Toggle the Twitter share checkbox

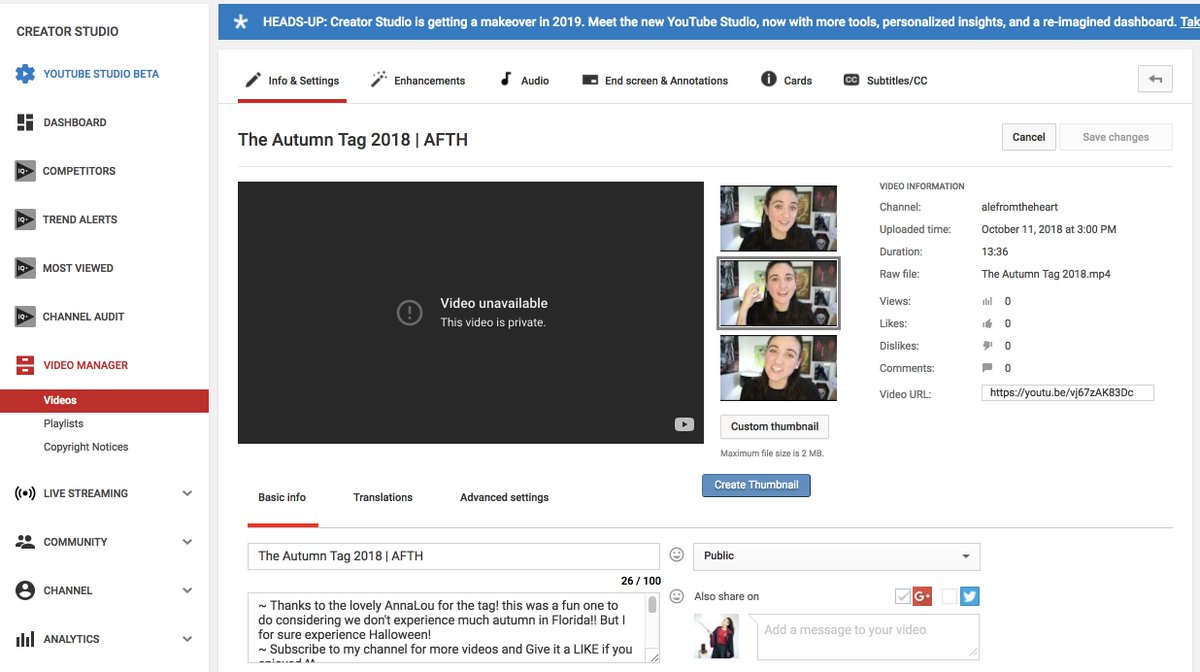tap(950, 597)
